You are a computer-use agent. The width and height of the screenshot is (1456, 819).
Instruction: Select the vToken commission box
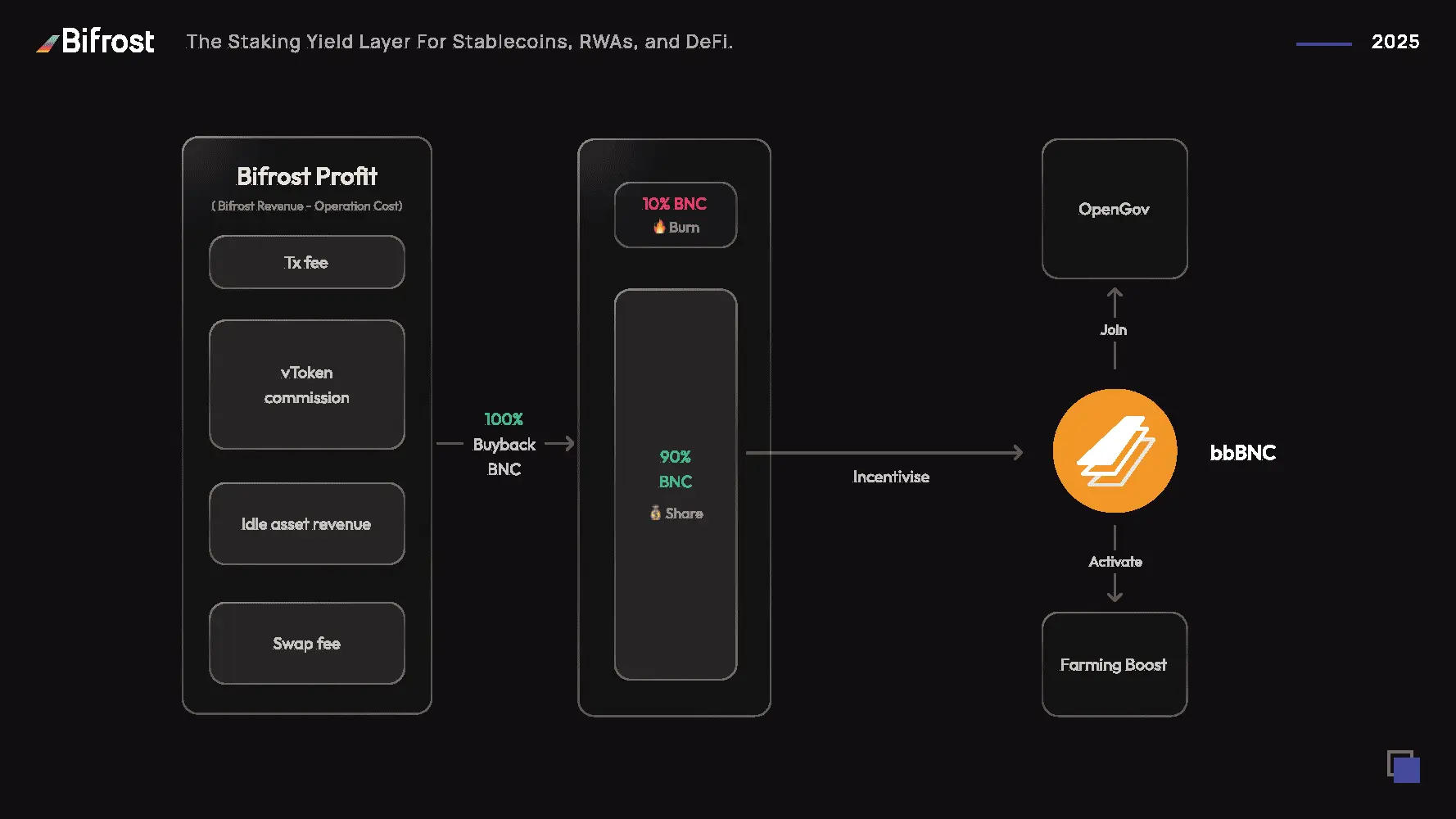point(307,385)
